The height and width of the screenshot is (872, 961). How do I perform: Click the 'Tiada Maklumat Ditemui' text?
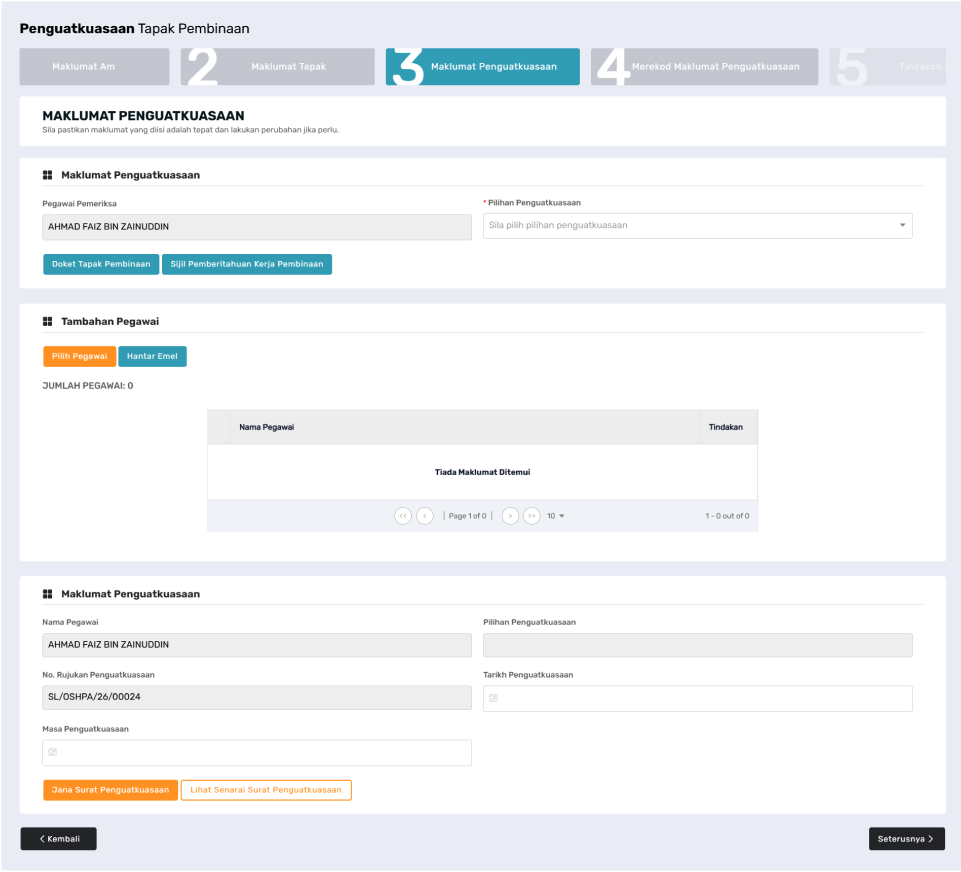click(x=482, y=472)
